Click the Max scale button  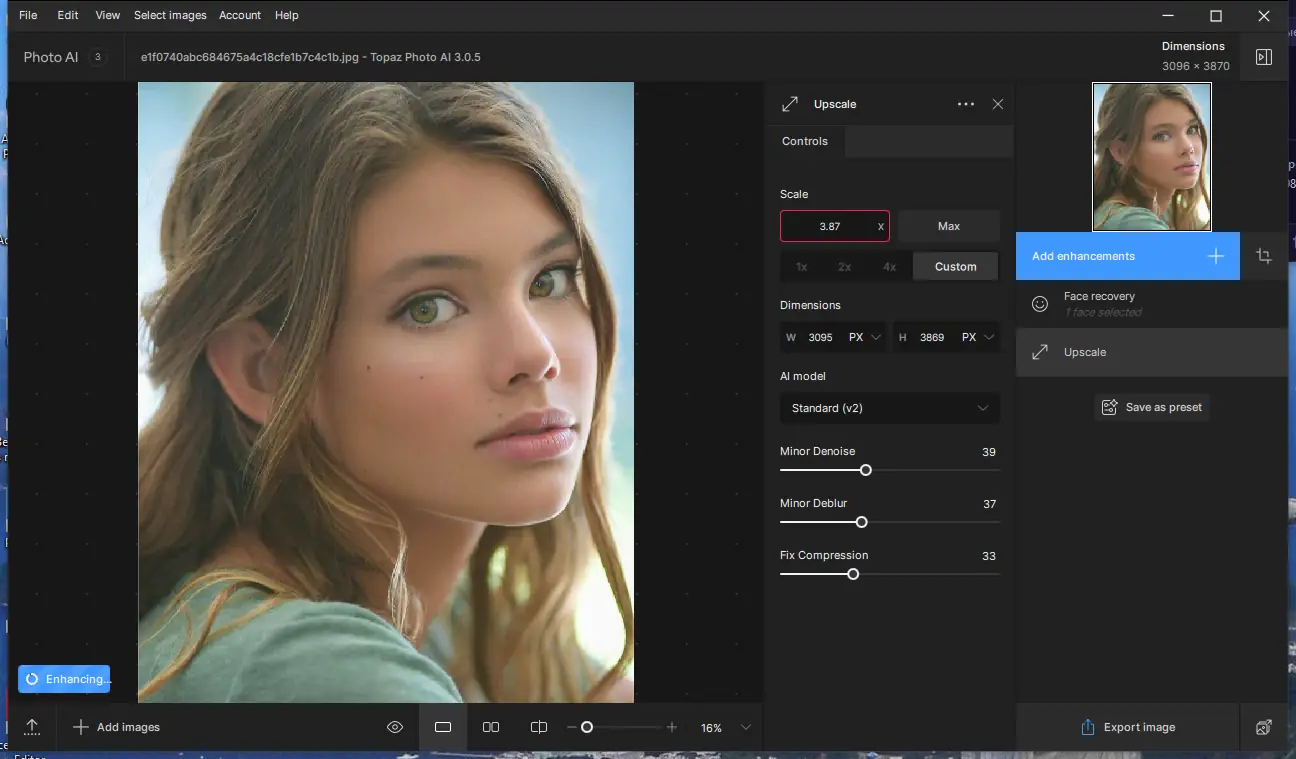tap(947, 226)
